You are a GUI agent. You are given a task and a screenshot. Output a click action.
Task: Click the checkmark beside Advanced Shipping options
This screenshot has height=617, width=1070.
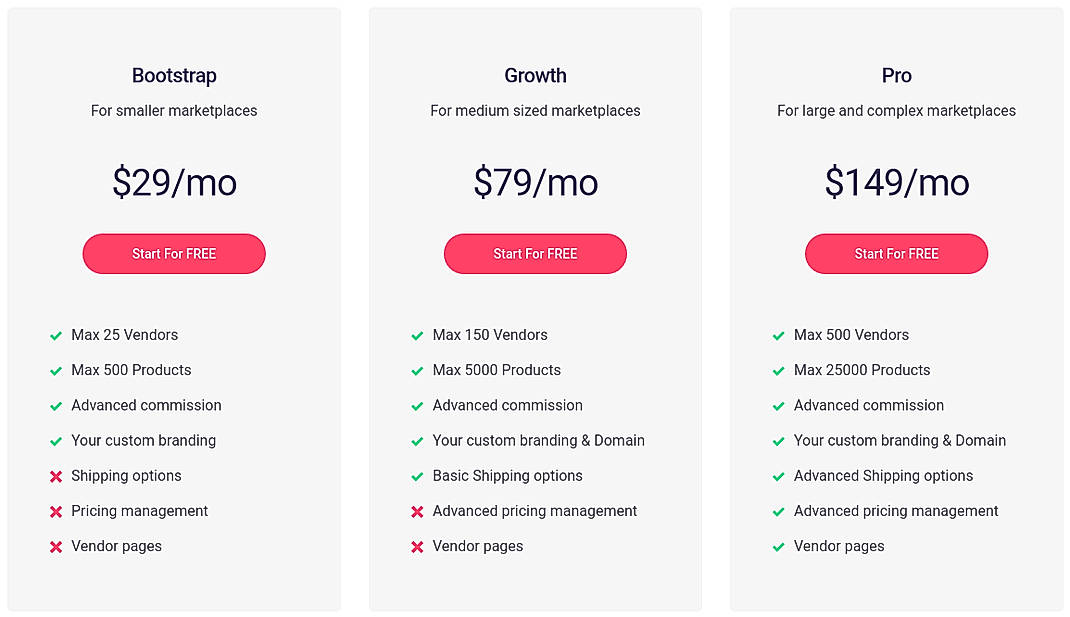point(778,476)
